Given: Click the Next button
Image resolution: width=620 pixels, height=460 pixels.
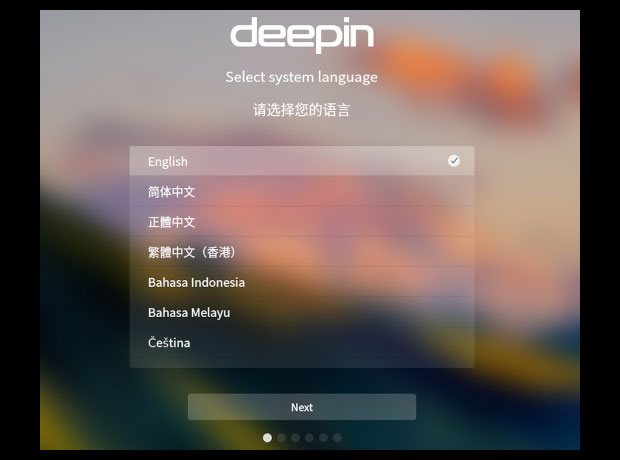Looking at the screenshot, I should (302, 407).
